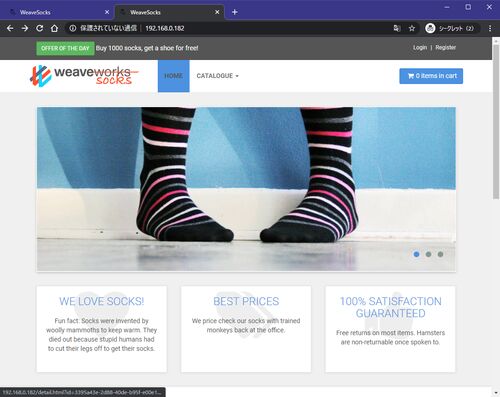Image resolution: width=500 pixels, height=397 pixels.
Task: Reload the page with the refresh icon
Action: [40, 28]
